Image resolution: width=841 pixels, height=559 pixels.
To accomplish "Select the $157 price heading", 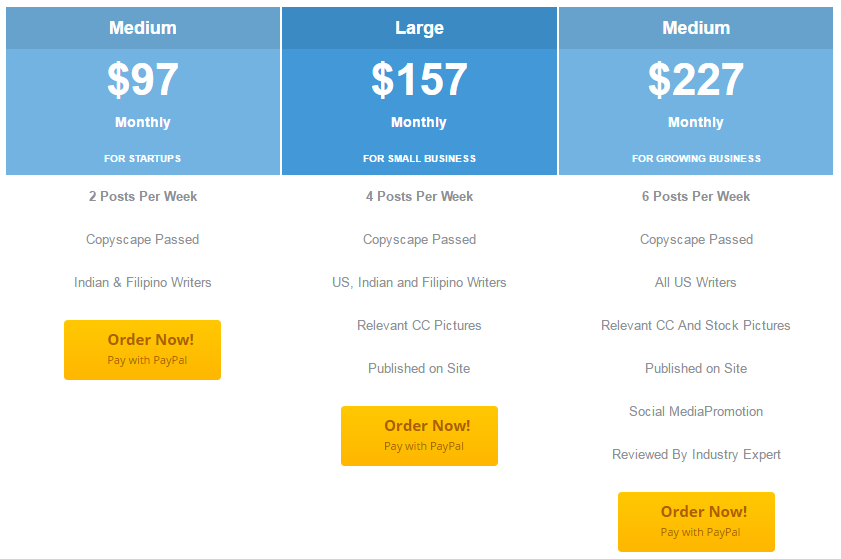I will click(x=419, y=79).
